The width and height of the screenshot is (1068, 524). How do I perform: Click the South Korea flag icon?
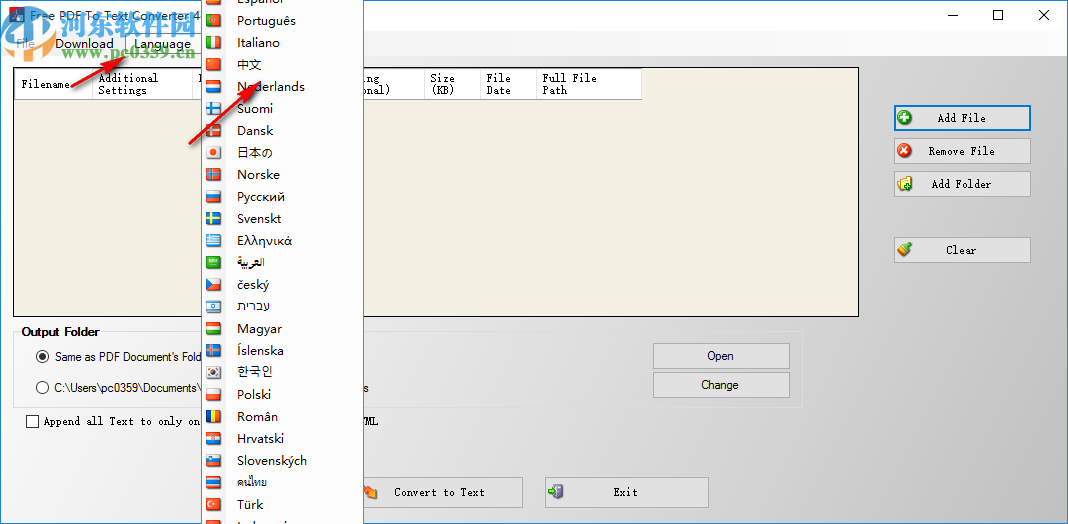(213, 373)
